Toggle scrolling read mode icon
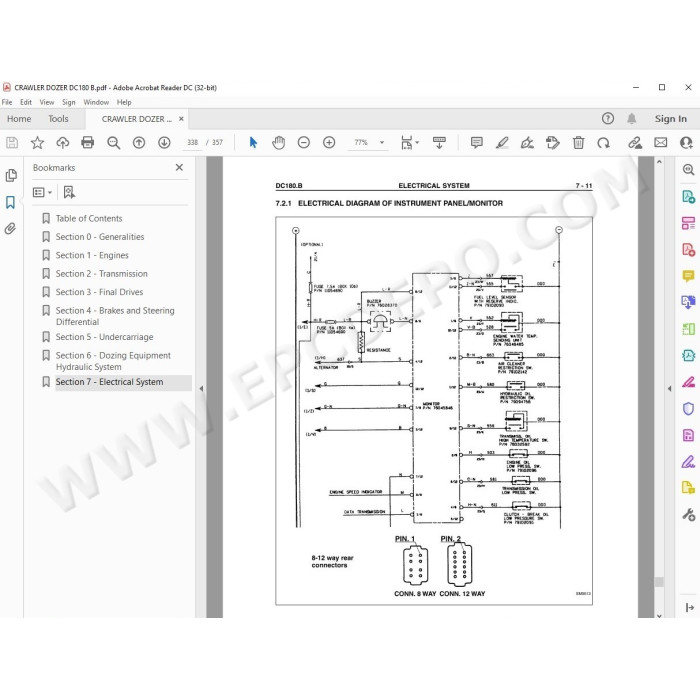This screenshot has height=700, width=700. tap(439, 142)
